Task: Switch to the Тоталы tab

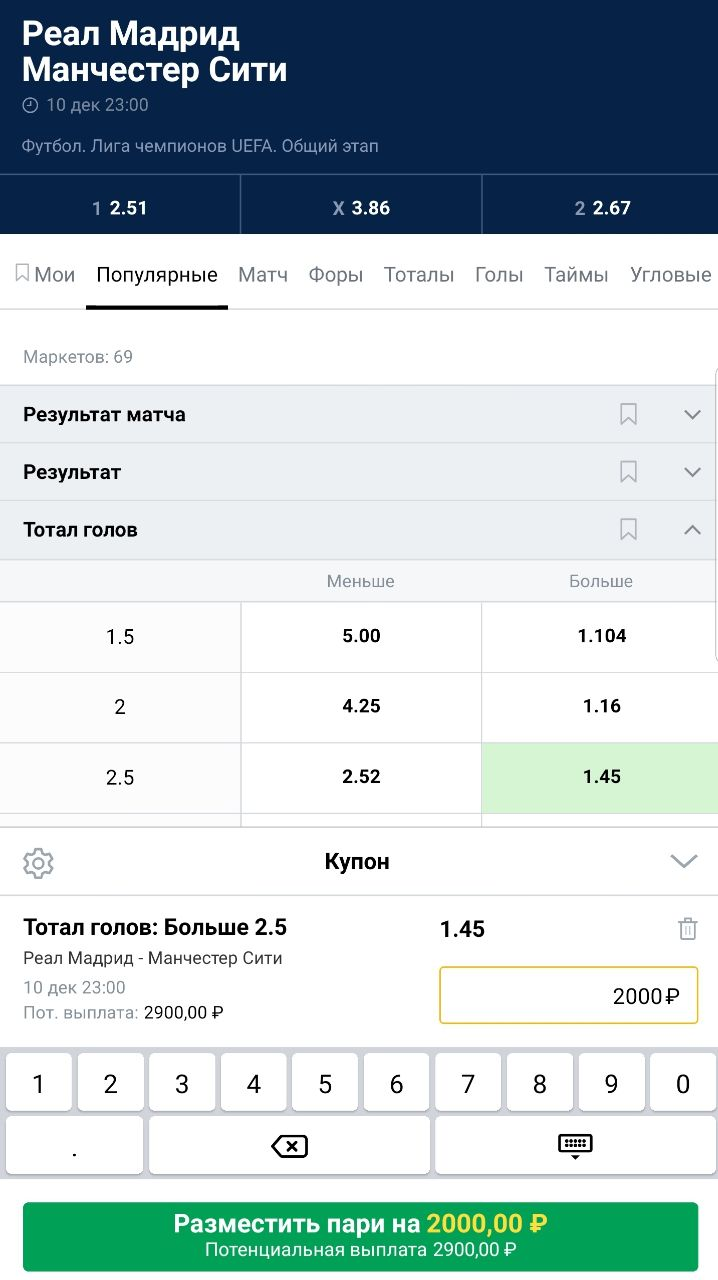Action: click(x=419, y=275)
